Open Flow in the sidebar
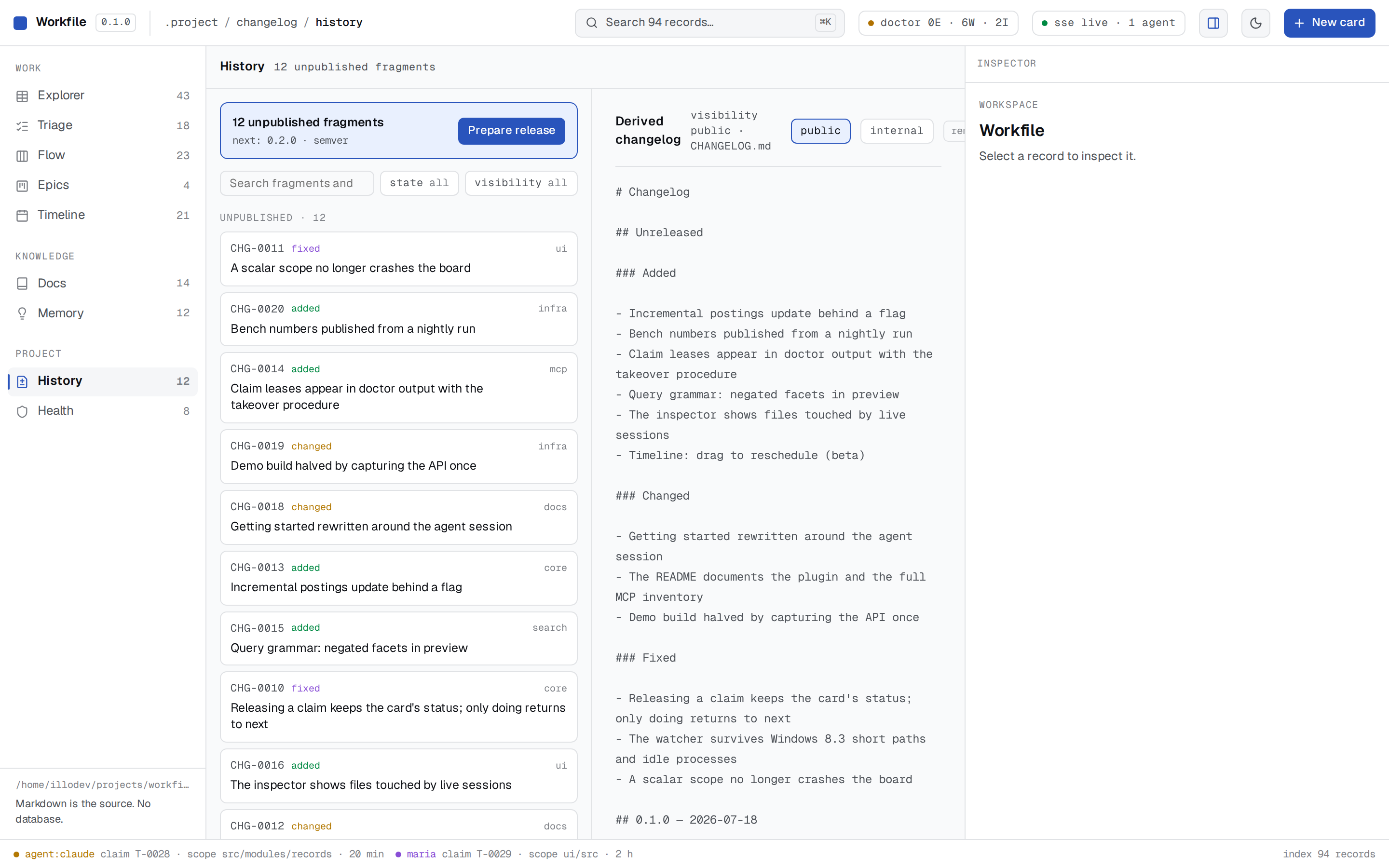The height and width of the screenshot is (868, 1389). click(103, 156)
